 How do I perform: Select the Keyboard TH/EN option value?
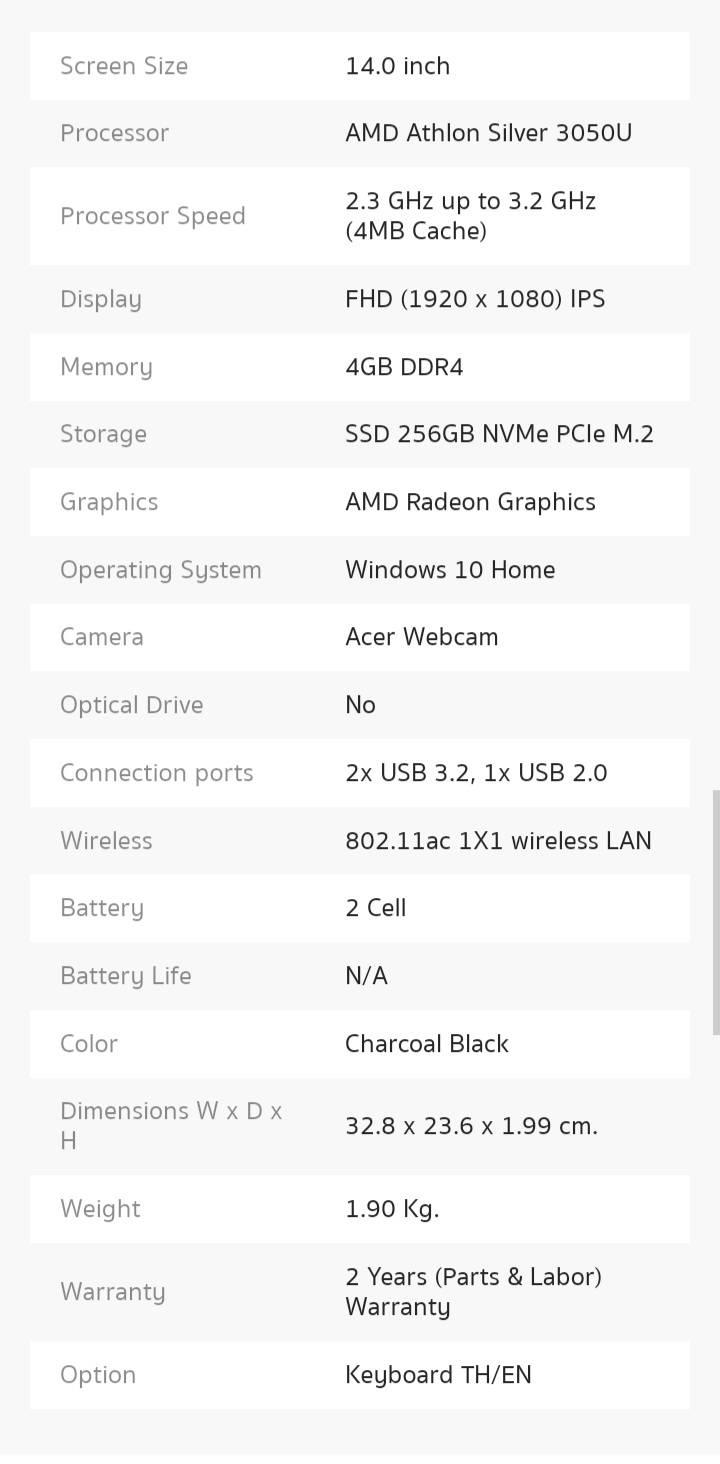438,1375
